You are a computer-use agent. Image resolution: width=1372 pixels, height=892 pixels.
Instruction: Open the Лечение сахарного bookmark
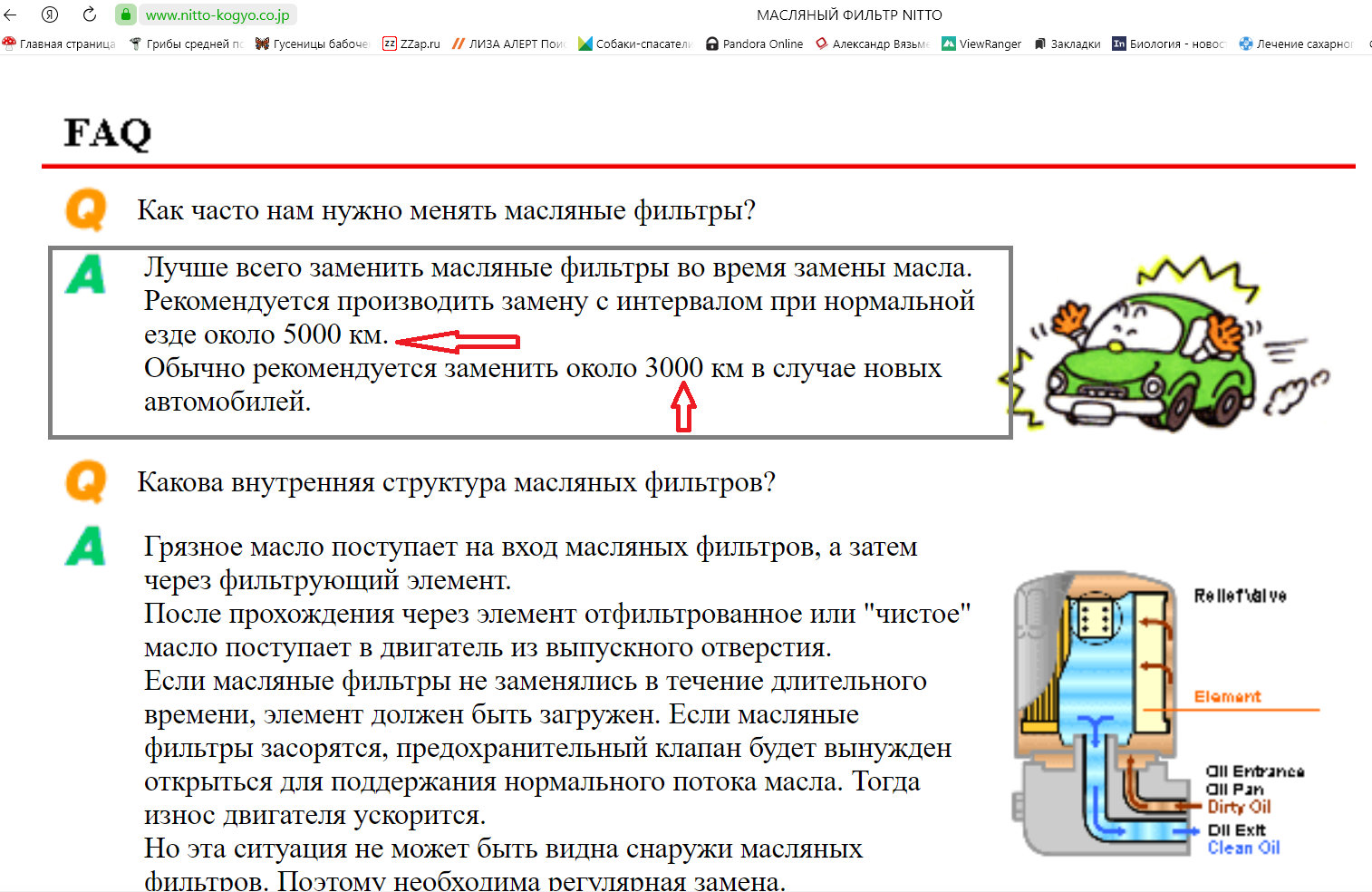(x=1296, y=44)
